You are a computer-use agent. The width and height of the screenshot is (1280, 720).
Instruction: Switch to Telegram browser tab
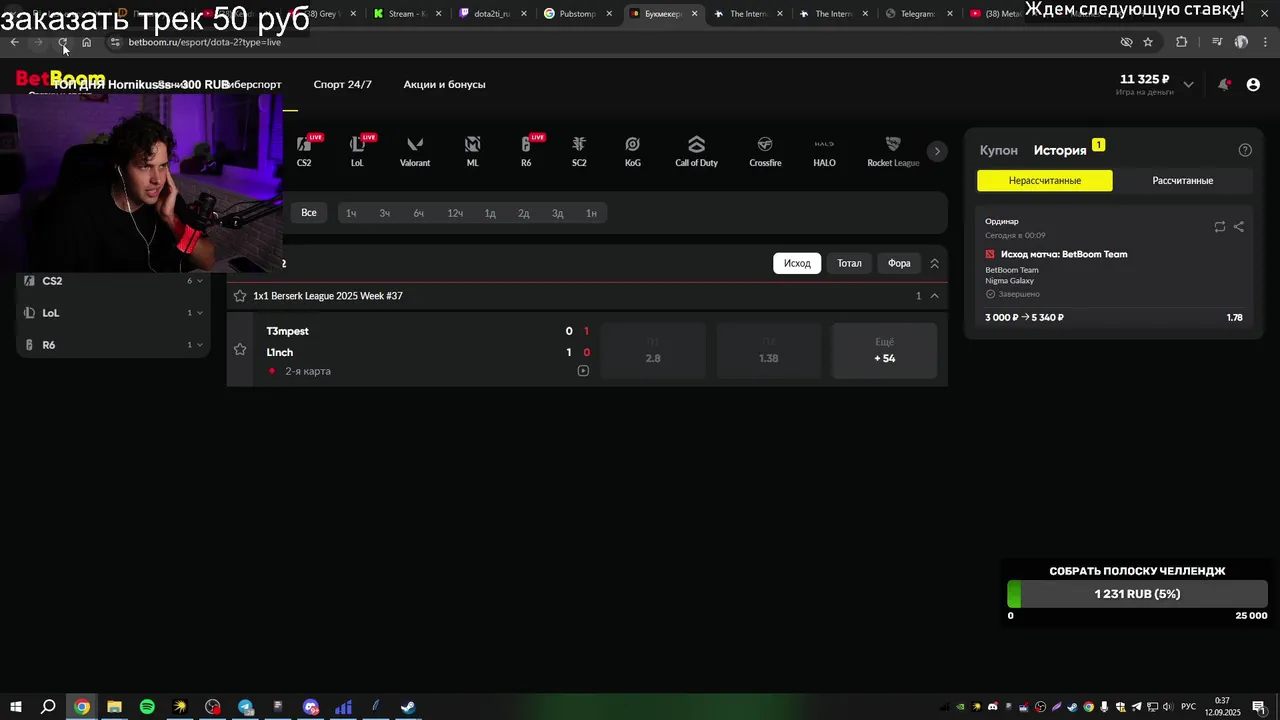click(x=917, y=14)
